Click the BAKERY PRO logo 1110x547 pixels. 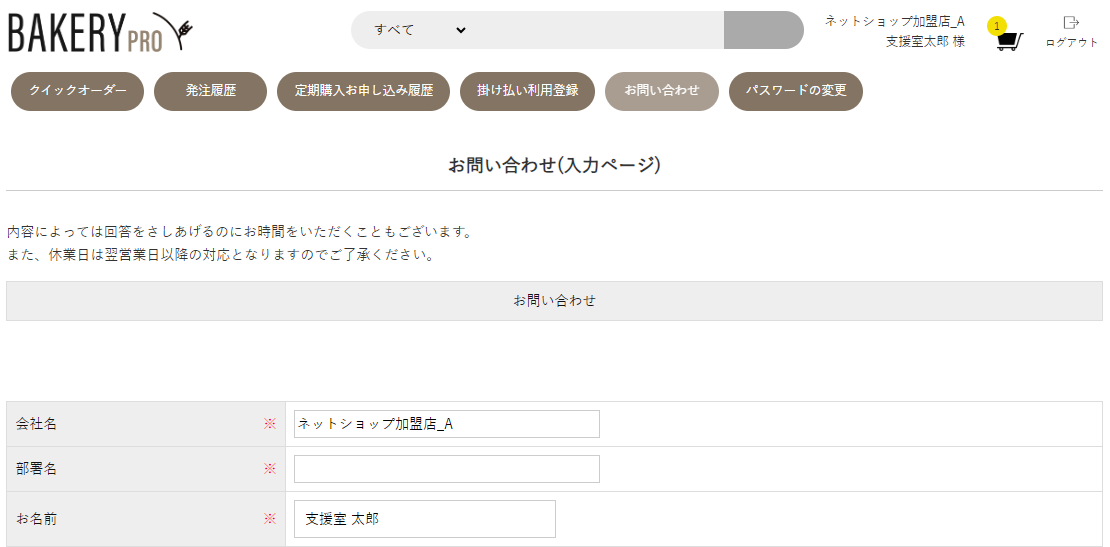[x=100, y=33]
